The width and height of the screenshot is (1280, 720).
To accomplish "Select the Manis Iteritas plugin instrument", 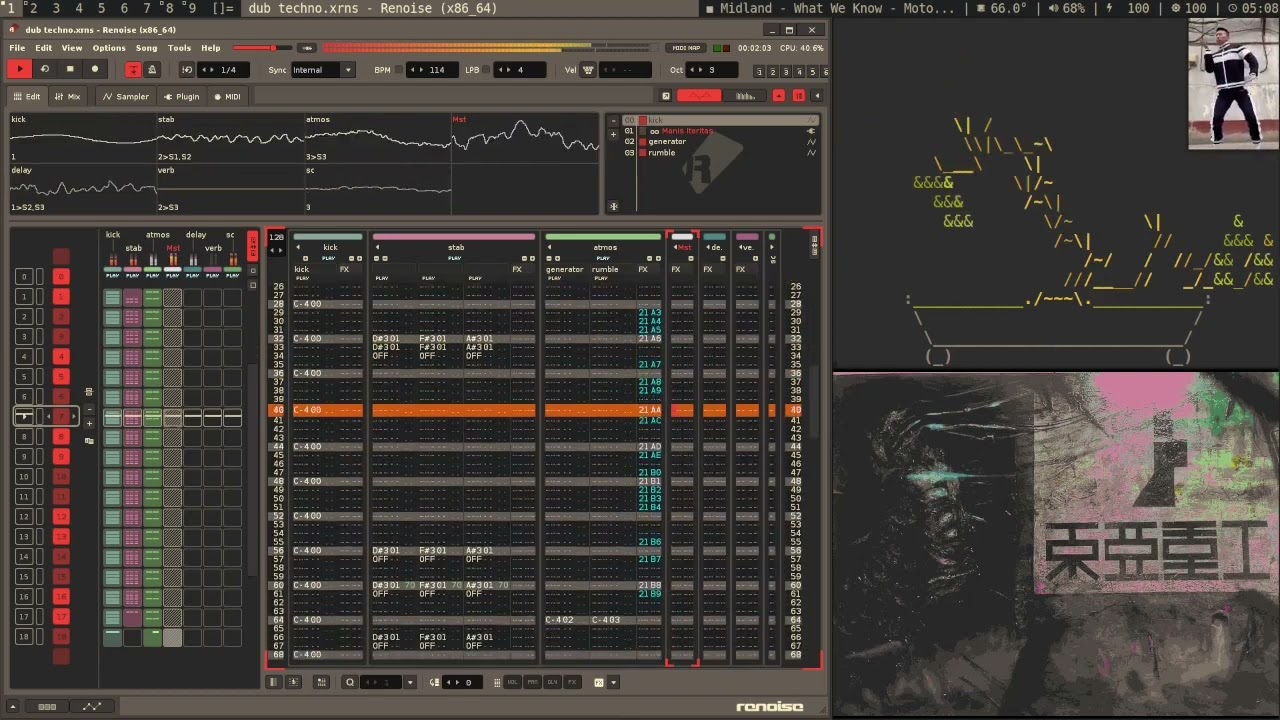I will pos(720,131).
